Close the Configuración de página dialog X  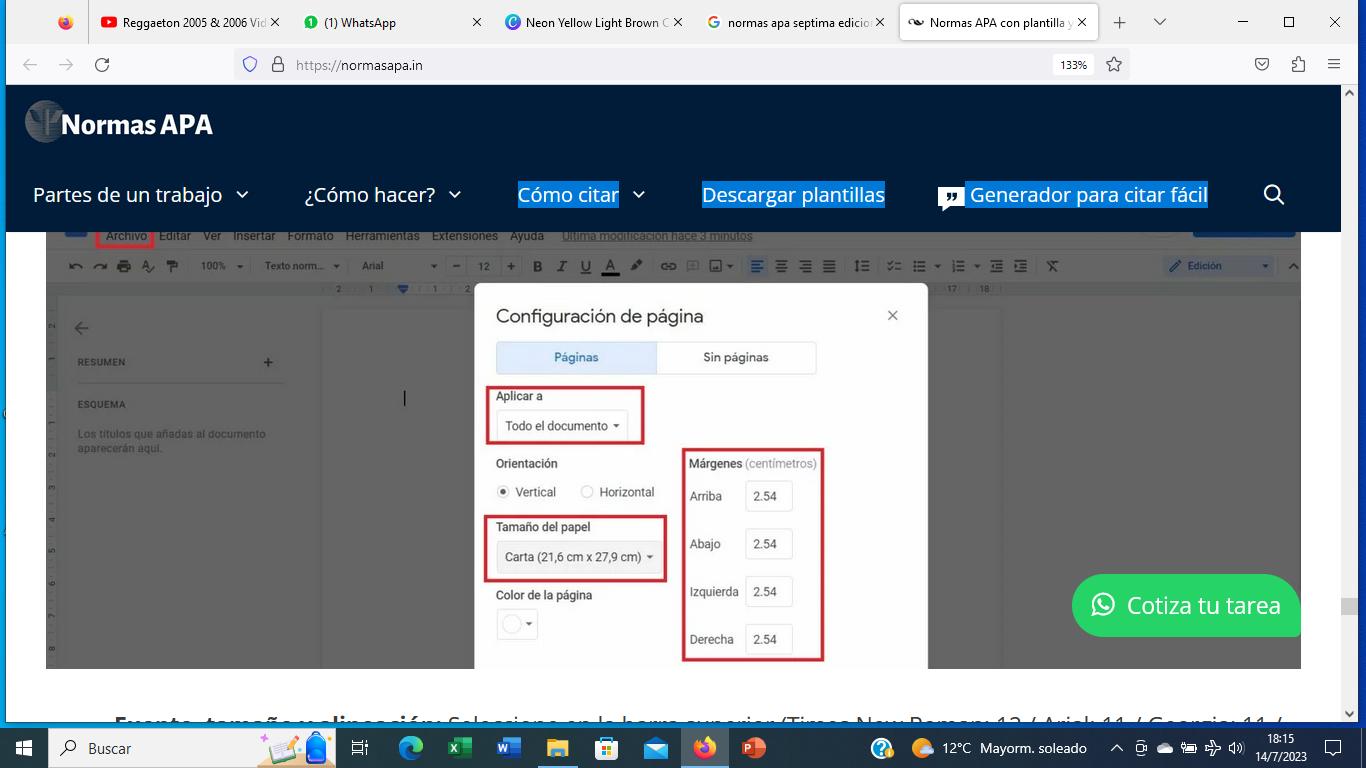(893, 316)
